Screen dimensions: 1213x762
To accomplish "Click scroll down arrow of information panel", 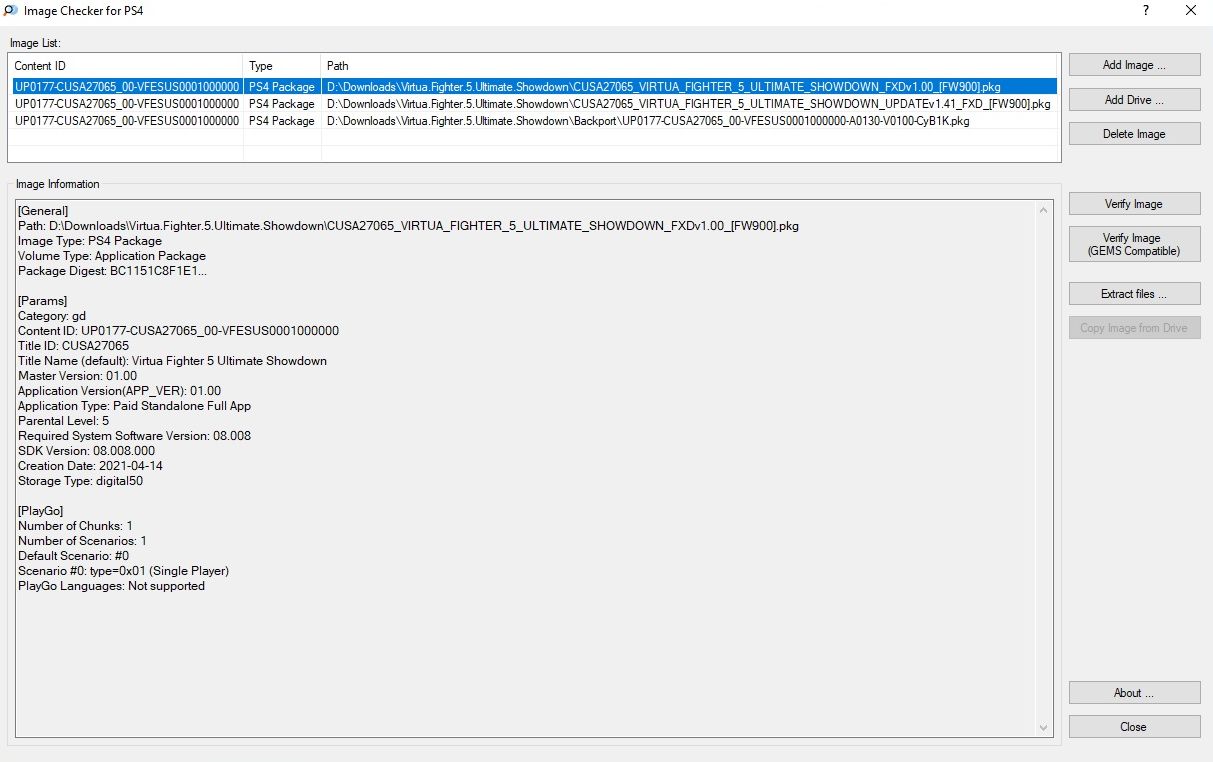I will tap(1045, 728).
